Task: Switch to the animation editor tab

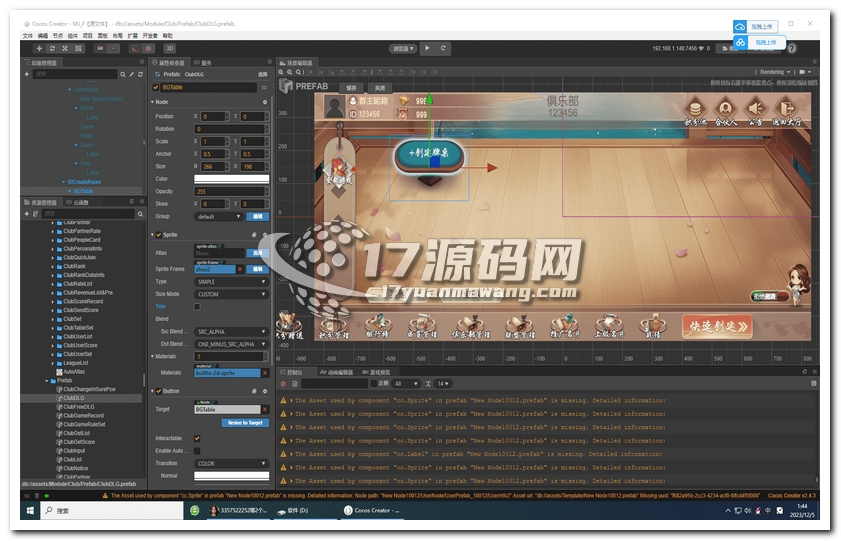Action: (337, 372)
